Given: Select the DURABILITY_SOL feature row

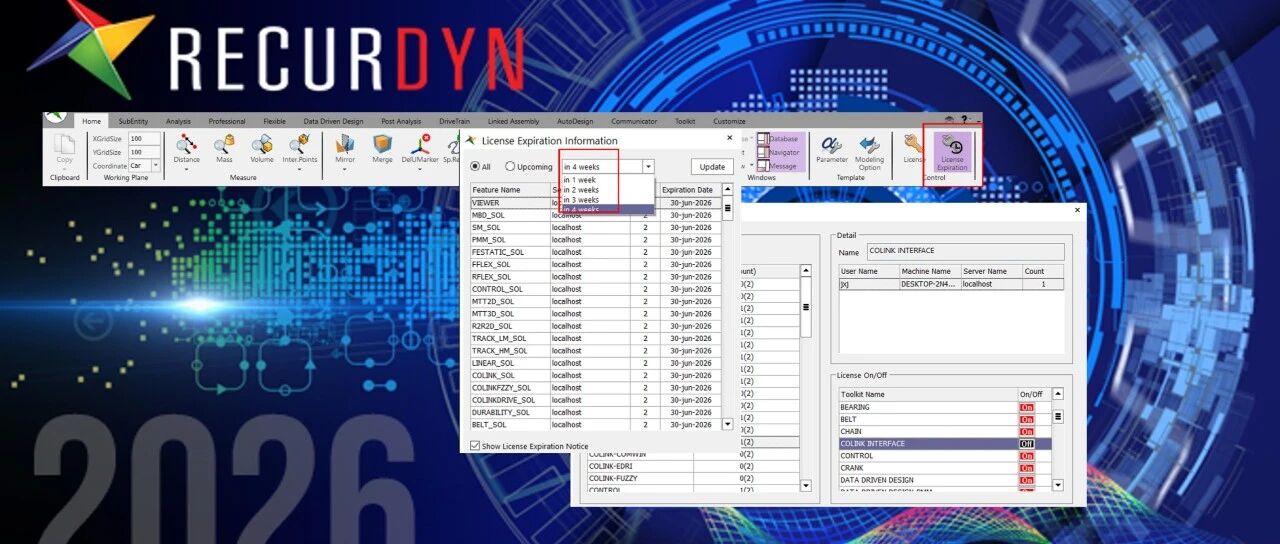Looking at the screenshot, I should coord(596,412).
